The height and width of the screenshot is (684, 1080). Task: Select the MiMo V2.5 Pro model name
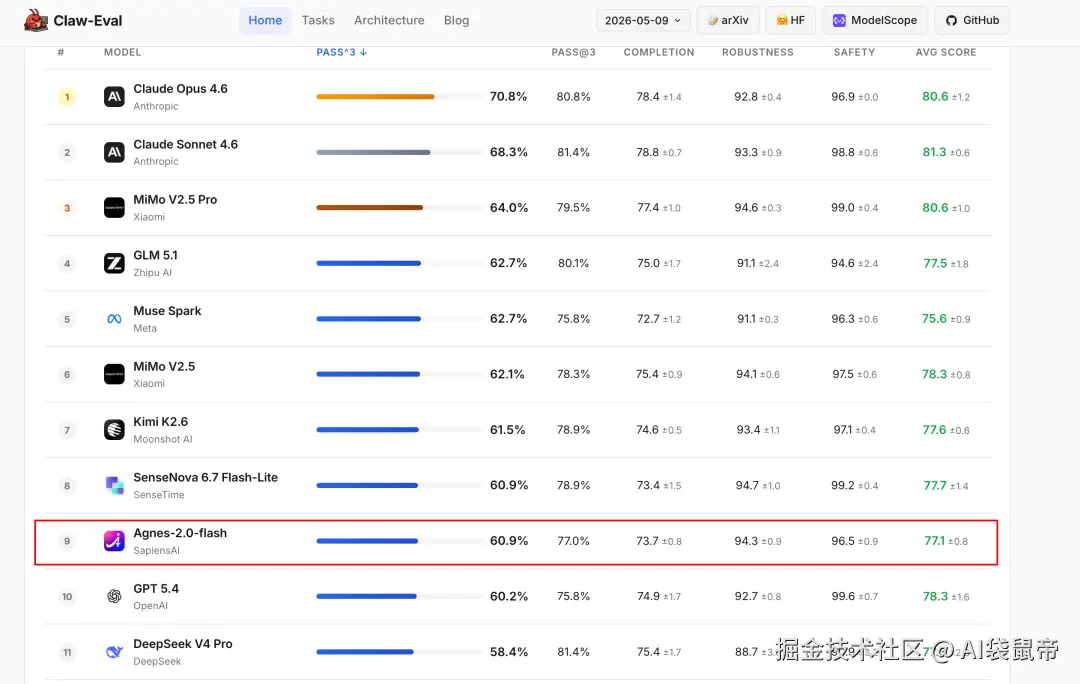[x=175, y=200]
